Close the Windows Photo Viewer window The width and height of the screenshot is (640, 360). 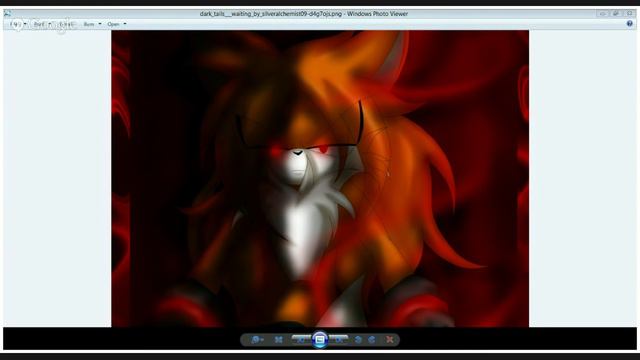tap(629, 13)
